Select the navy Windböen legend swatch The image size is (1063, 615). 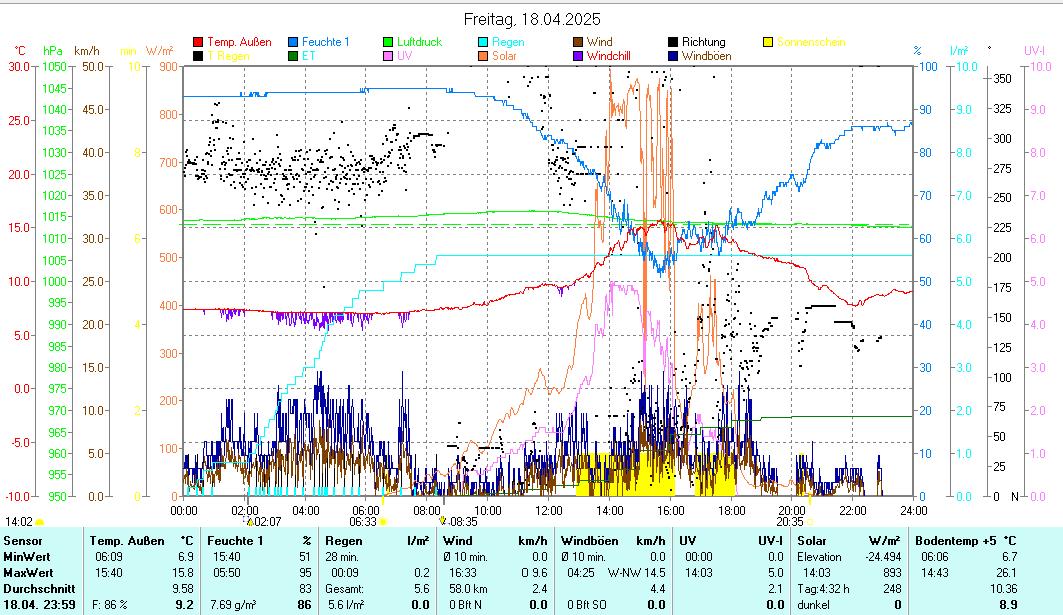[674, 57]
